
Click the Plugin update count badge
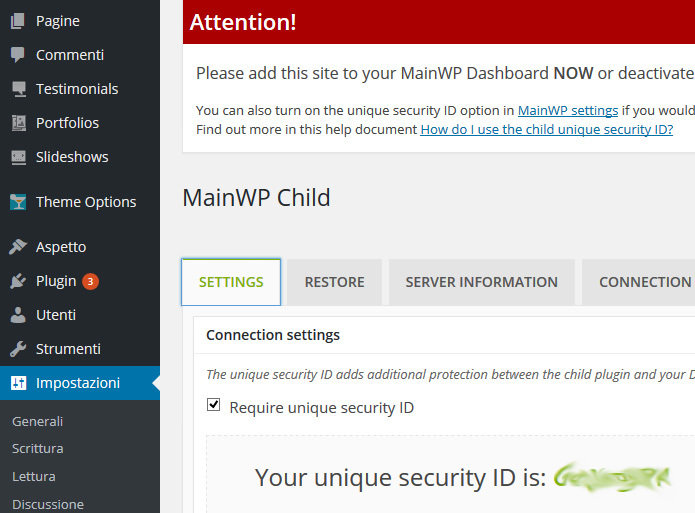90,281
